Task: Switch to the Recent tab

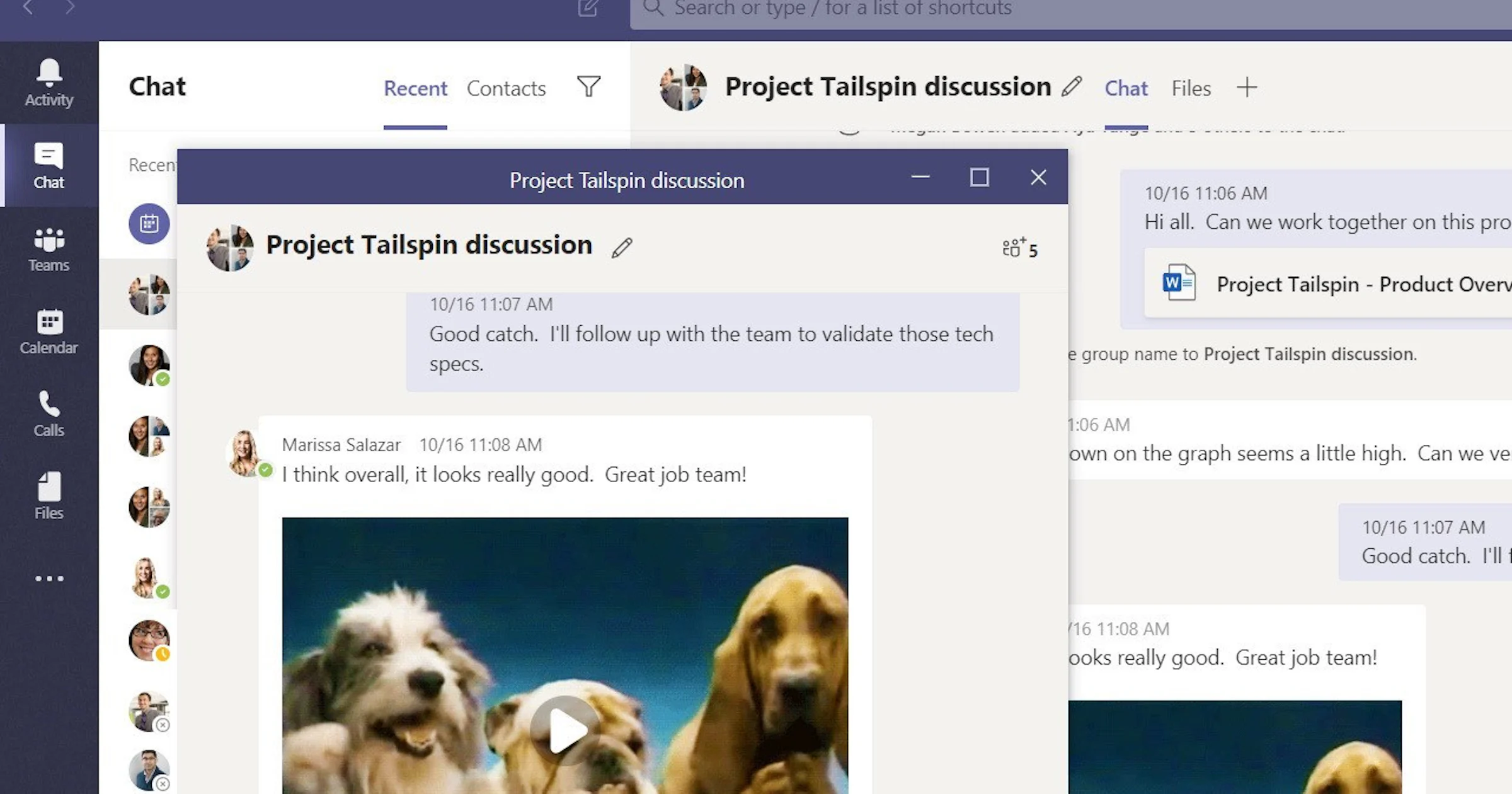Action: click(x=415, y=88)
